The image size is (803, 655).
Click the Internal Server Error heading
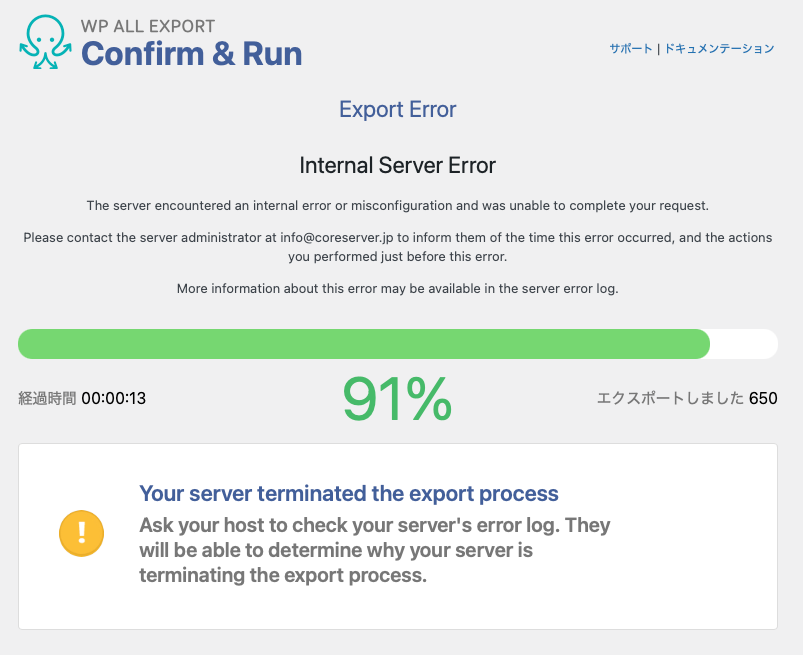[x=398, y=165]
